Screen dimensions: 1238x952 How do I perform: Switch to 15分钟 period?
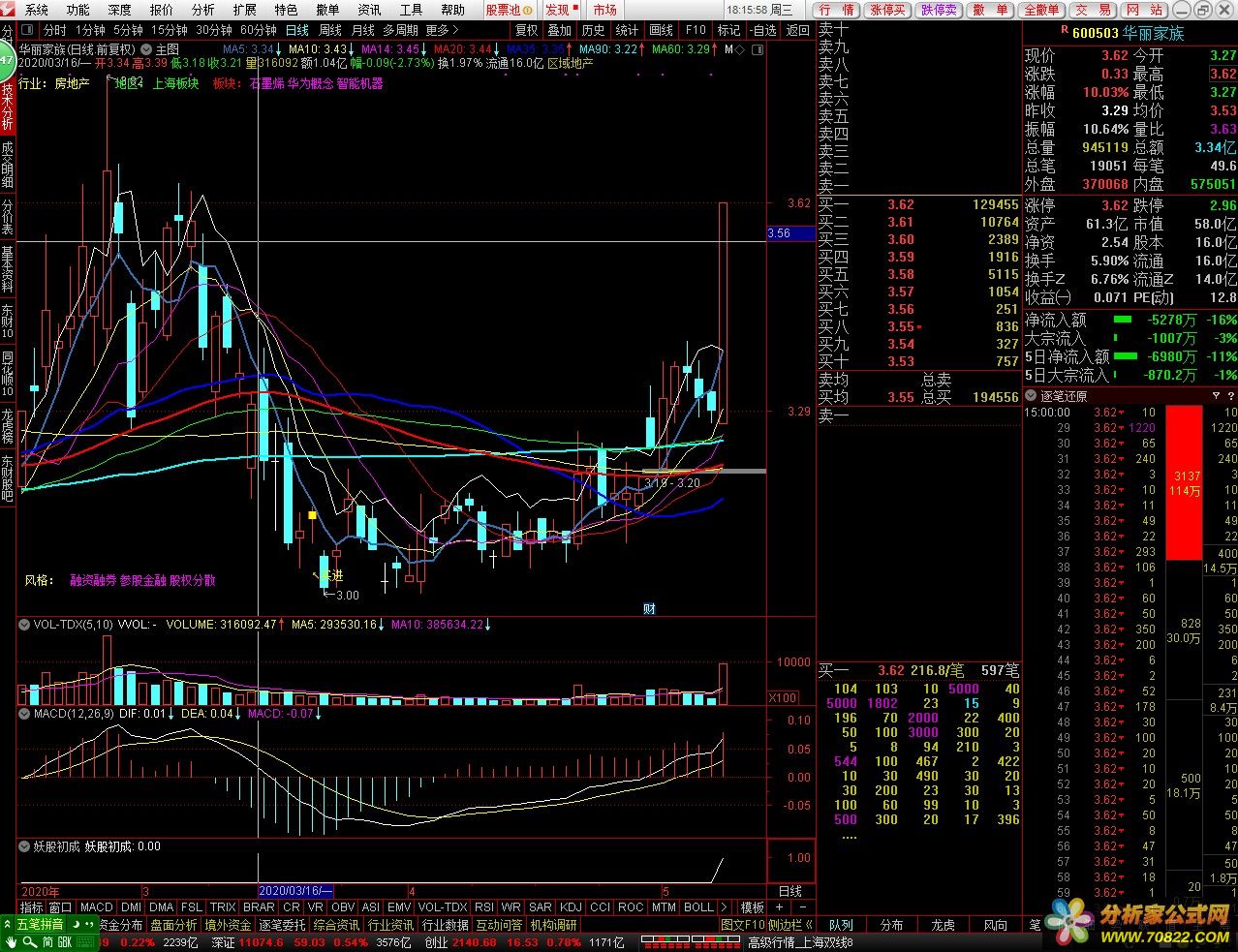[x=170, y=30]
